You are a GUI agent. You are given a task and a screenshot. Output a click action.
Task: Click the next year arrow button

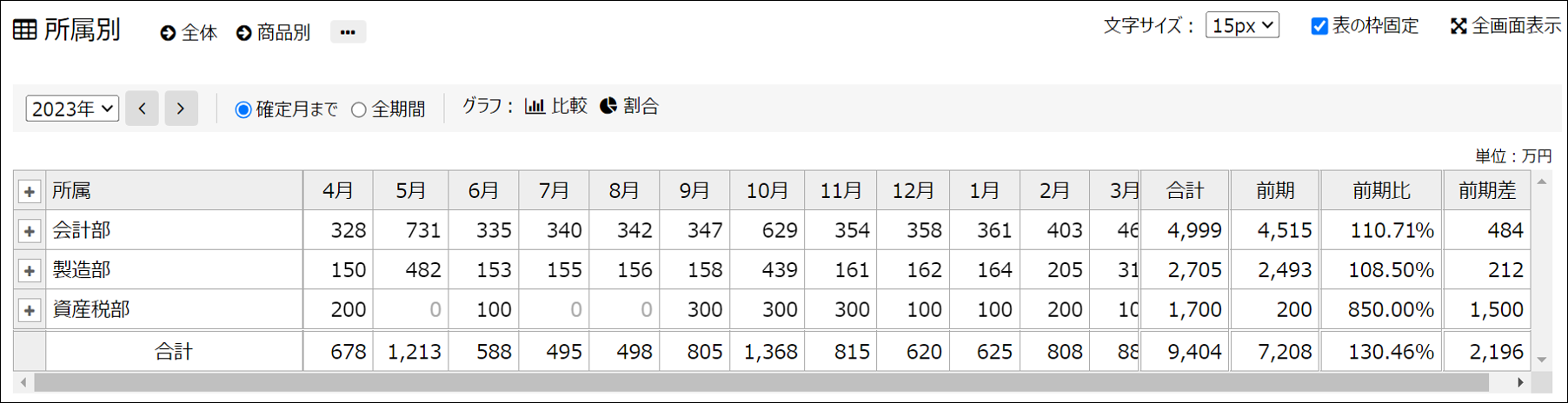[x=181, y=109]
